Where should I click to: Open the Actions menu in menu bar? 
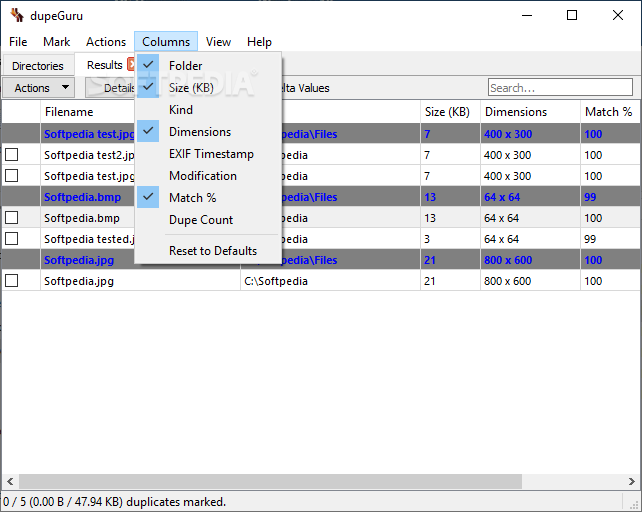click(106, 42)
